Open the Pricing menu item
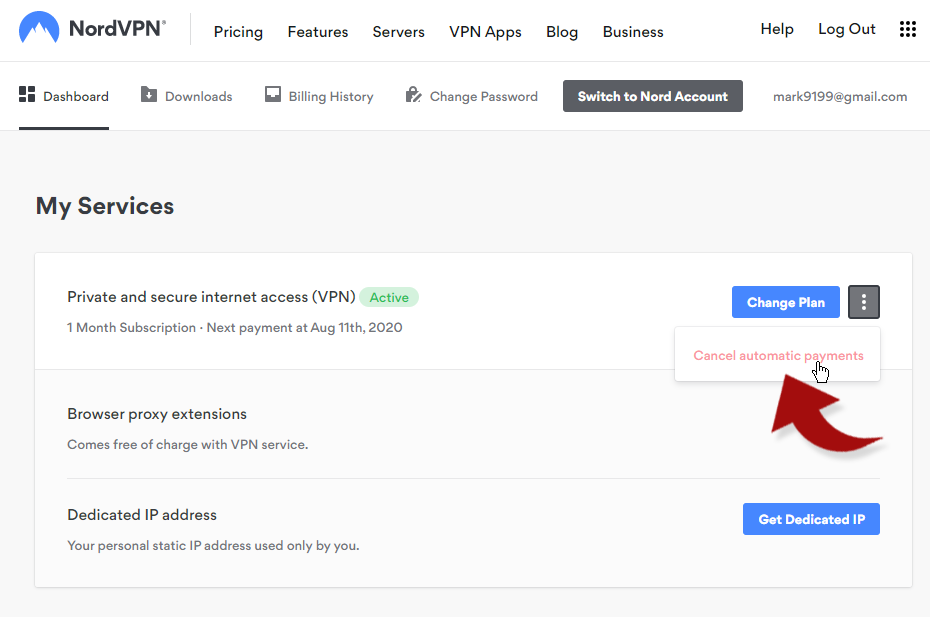930x617 pixels. coord(238,32)
